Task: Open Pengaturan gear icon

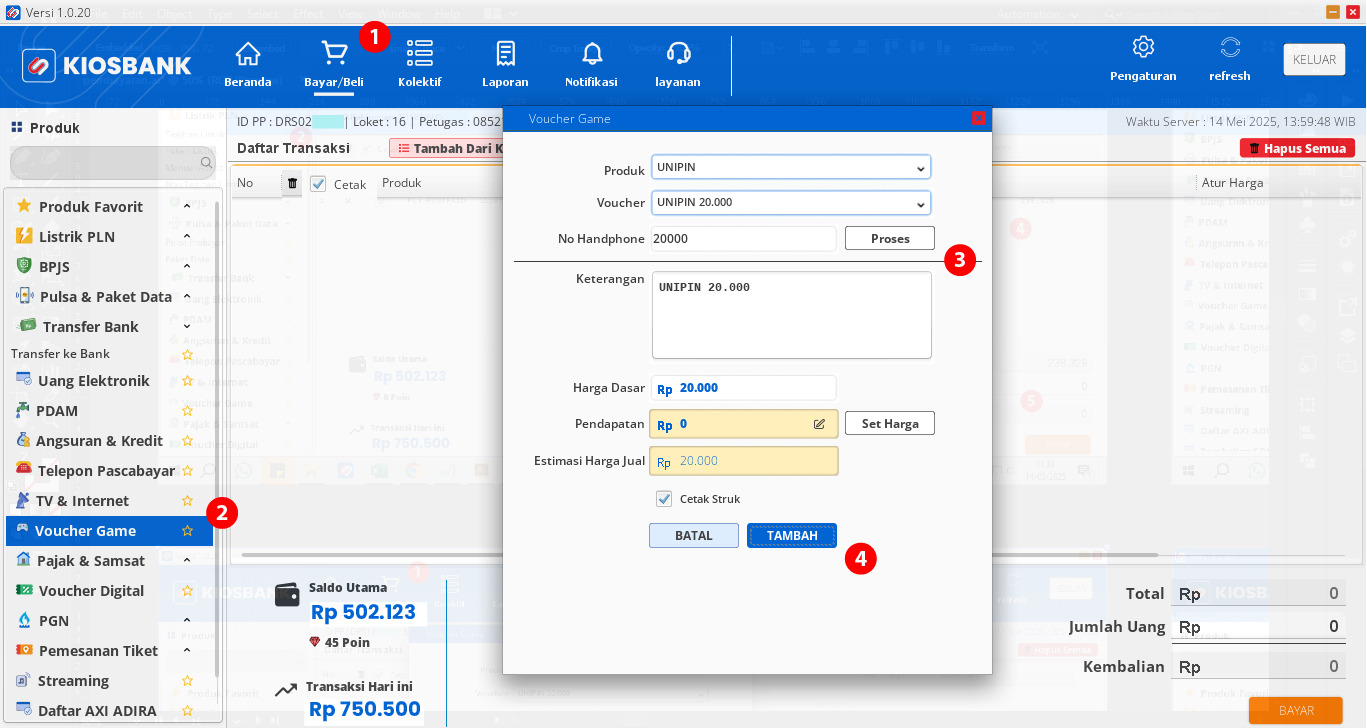Action: coord(1143,47)
